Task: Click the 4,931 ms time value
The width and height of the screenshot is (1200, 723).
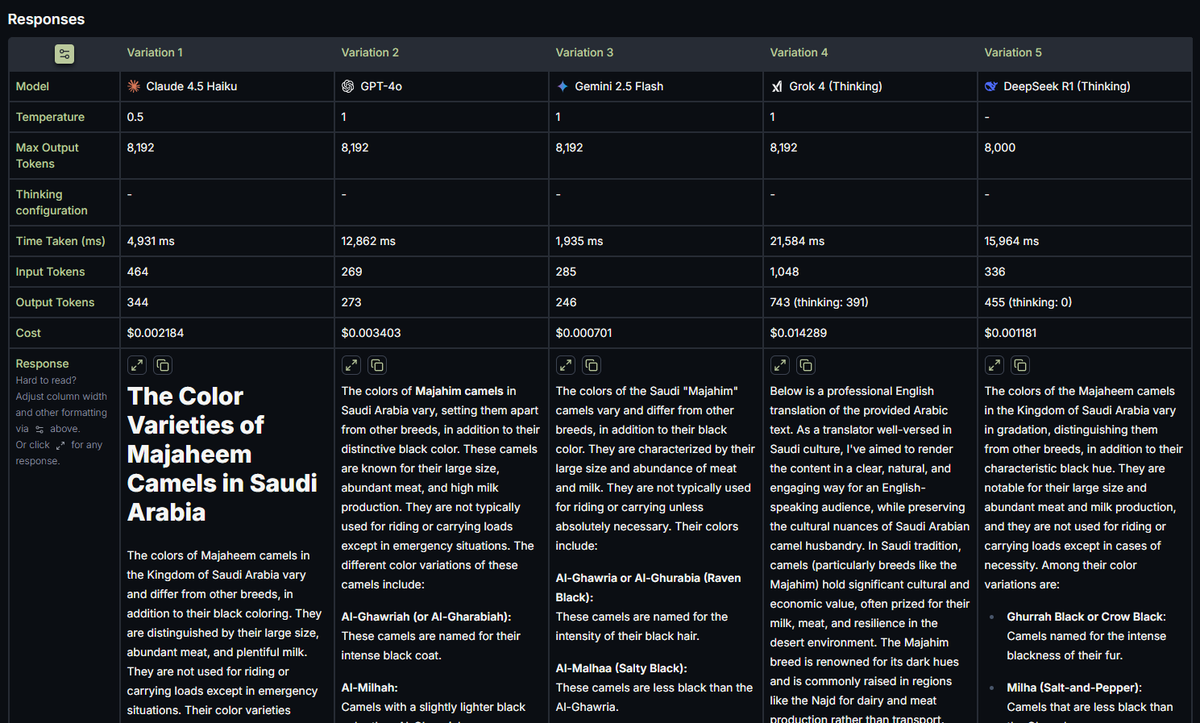Action: click(x=151, y=241)
